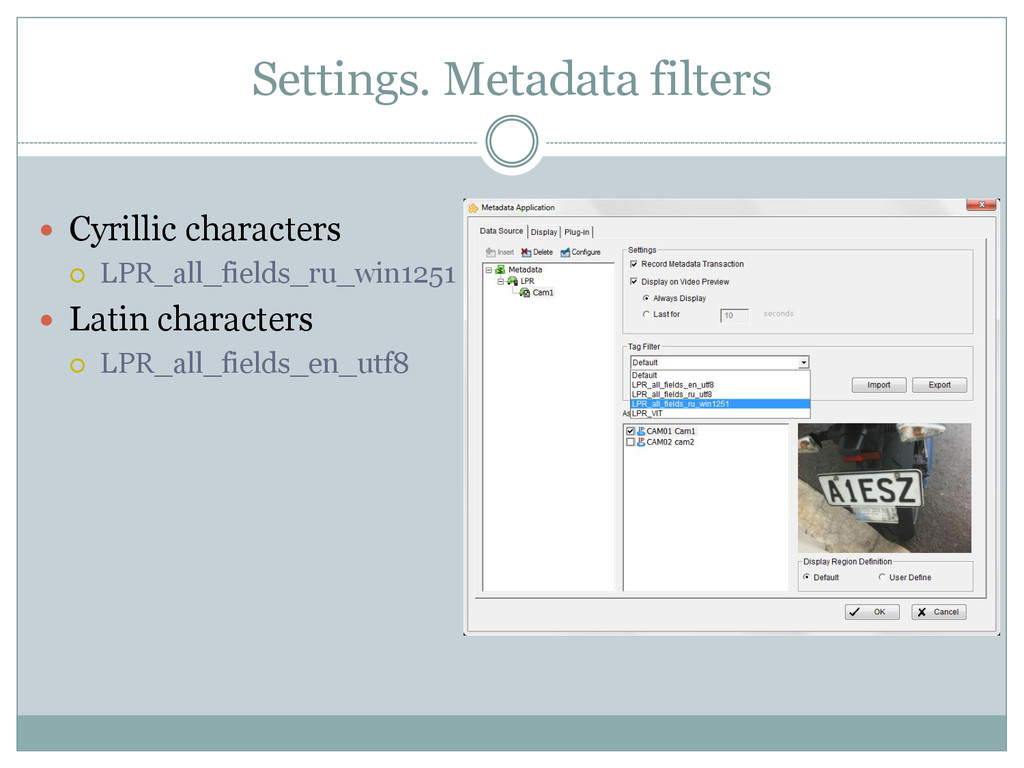This screenshot has height=768, width=1024.
Task: Click the Import button
Action: point(878,385)
